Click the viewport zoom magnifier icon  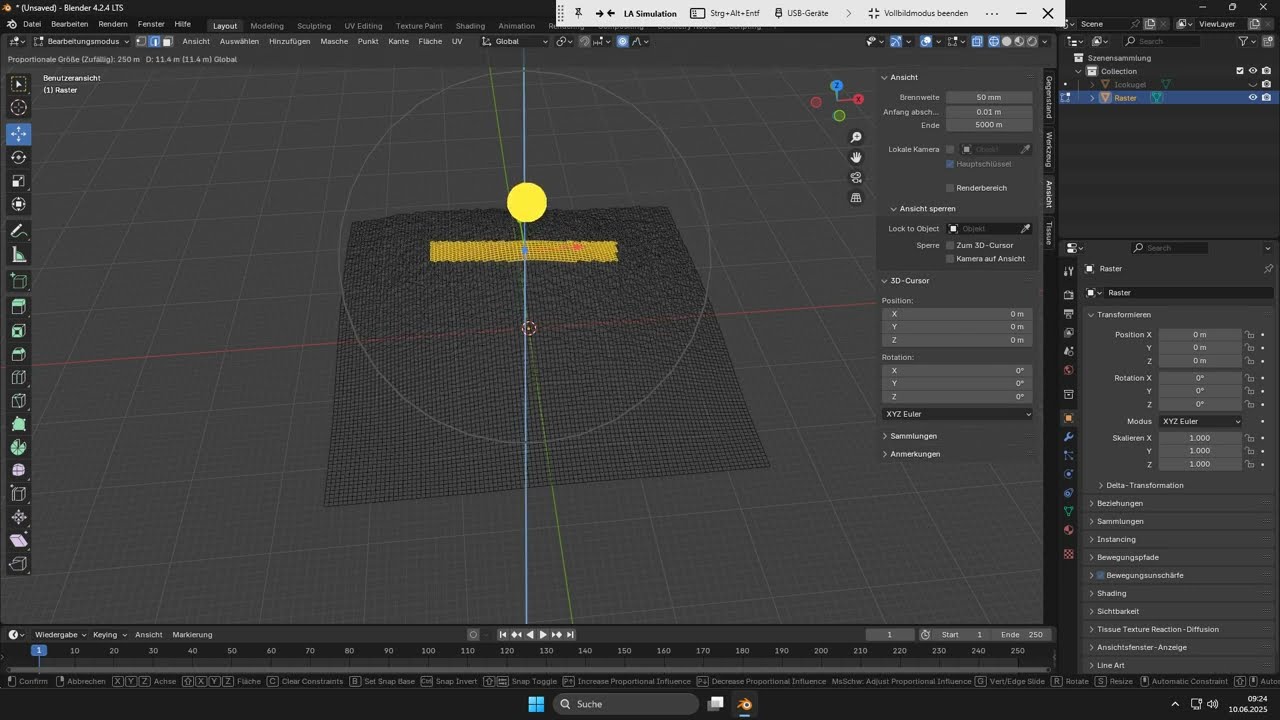point(856,137)
